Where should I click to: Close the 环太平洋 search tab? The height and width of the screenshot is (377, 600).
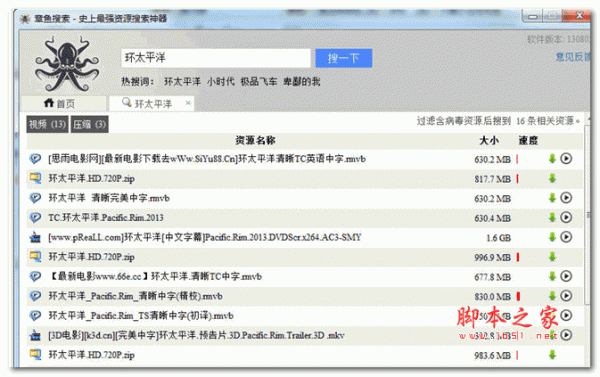pyautogui.click(x=188, y=103)
